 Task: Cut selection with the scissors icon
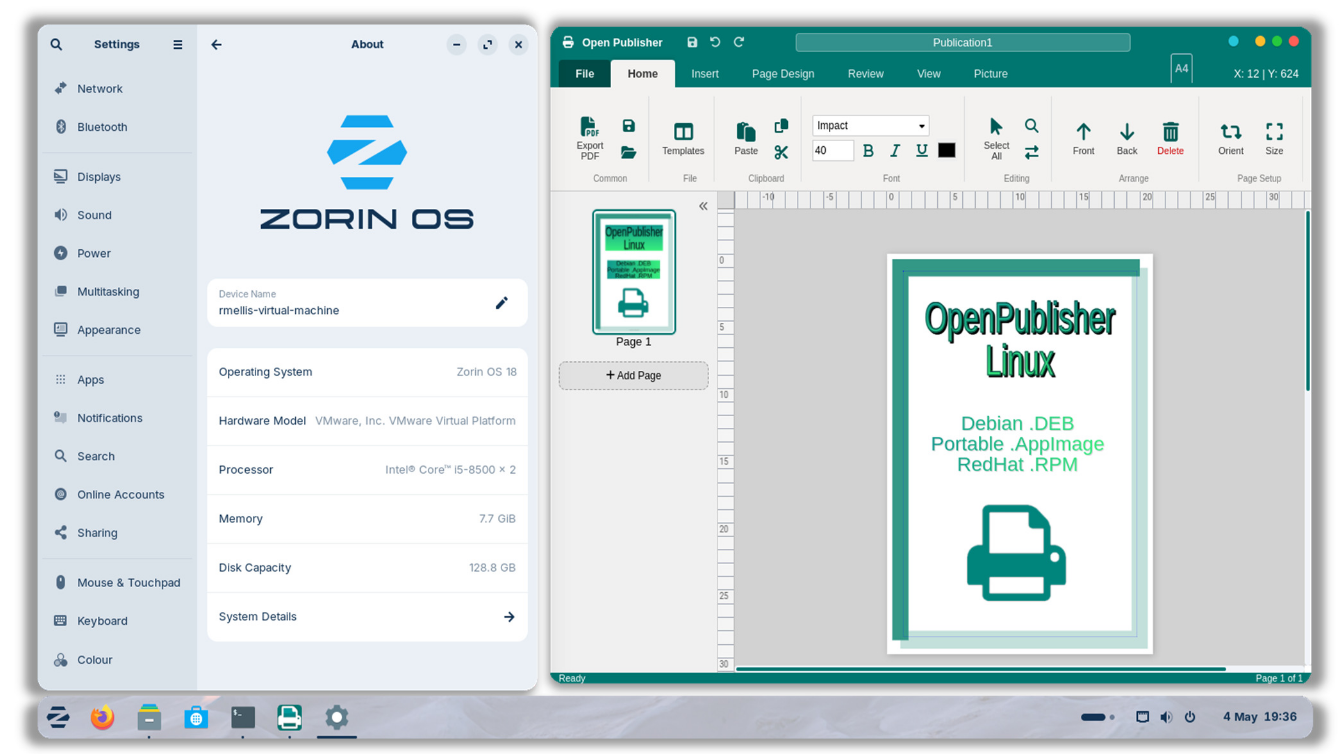click(781, 153)
